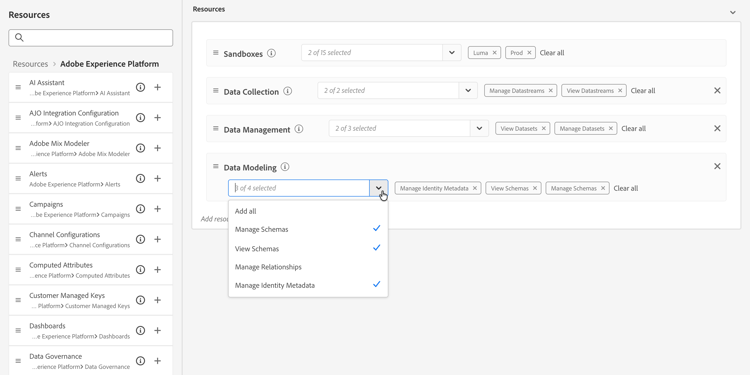
Task: Click info icon next to Data Collection
Action: 287,91
